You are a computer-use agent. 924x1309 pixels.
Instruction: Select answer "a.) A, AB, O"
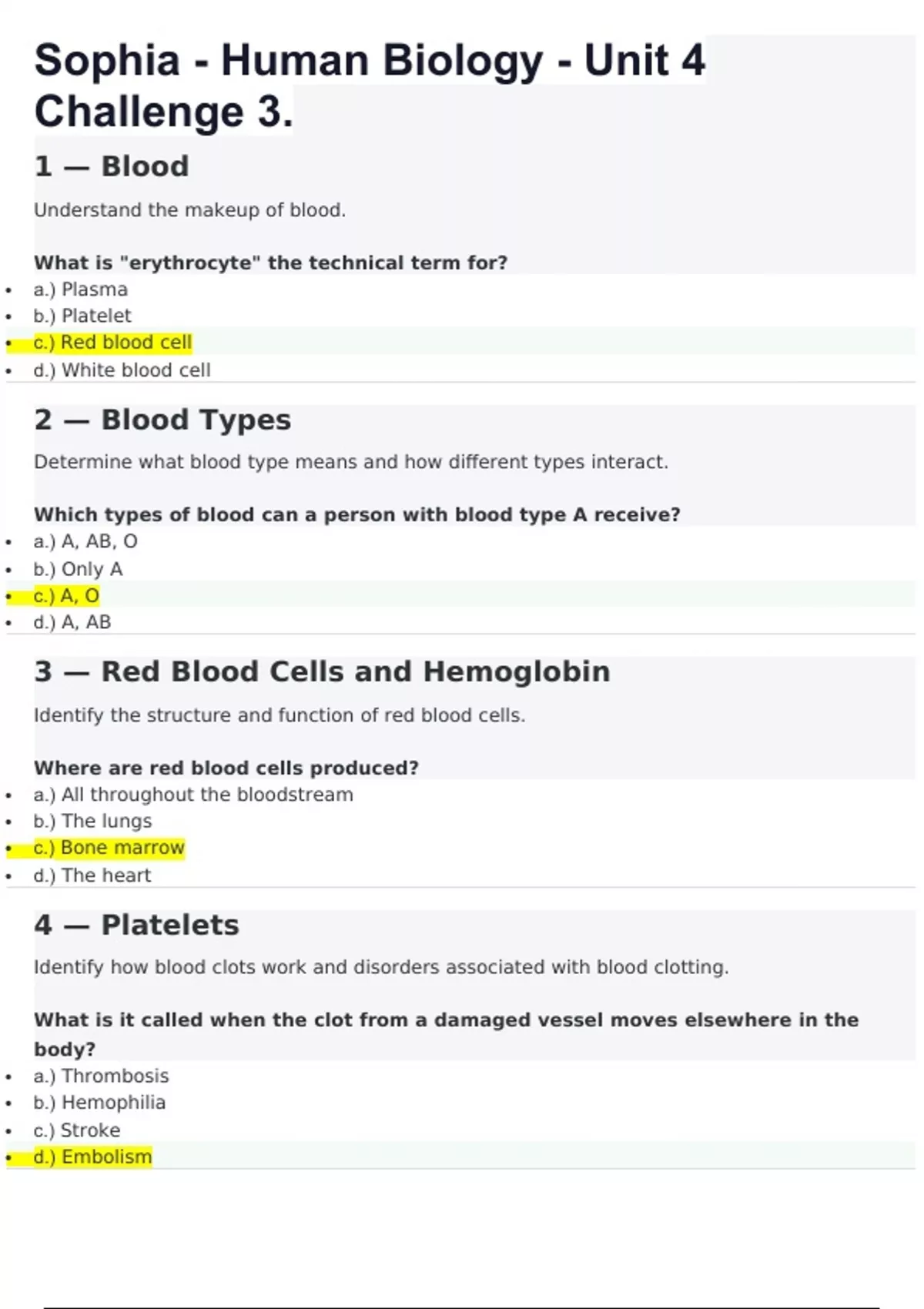(x=85, y=541)
